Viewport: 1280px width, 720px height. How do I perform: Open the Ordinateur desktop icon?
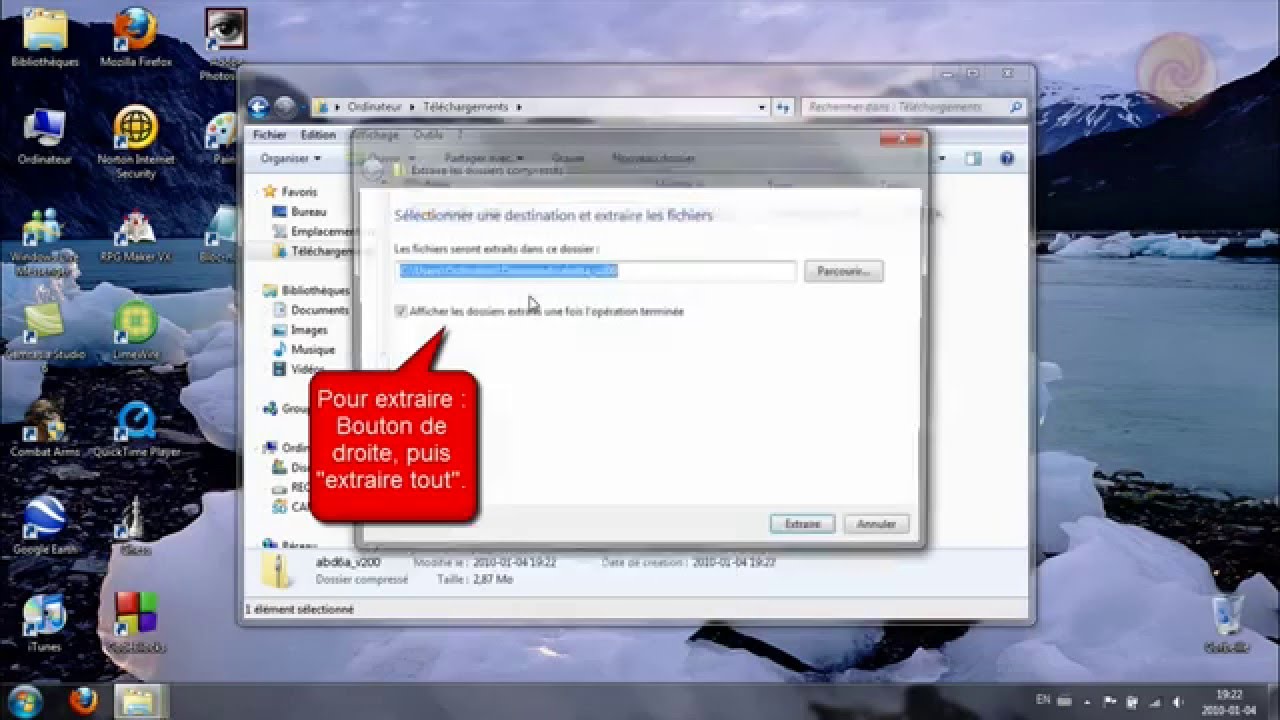click(x=45, y=135)
